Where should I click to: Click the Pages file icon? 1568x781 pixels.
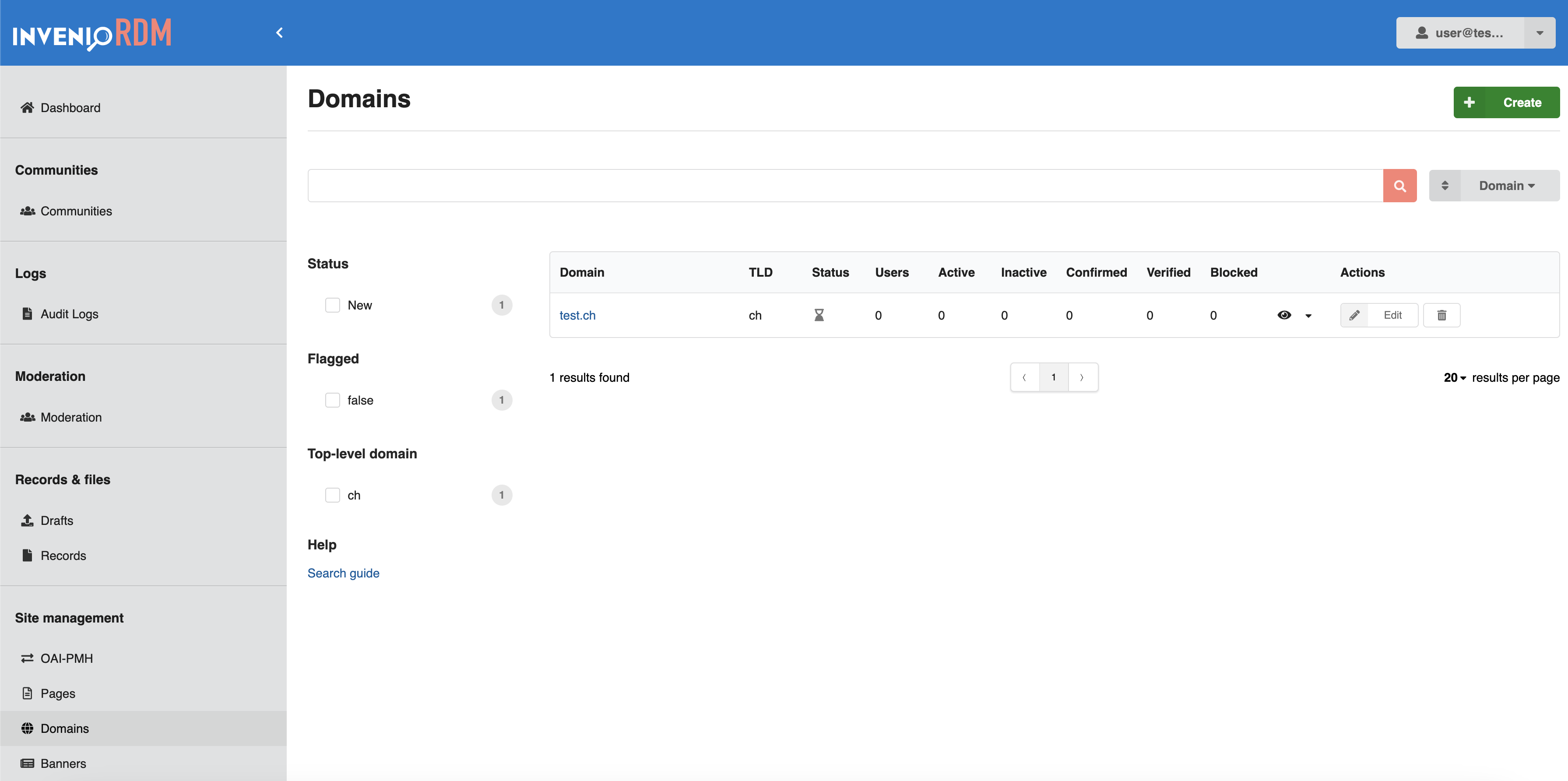(x=27, y=693)
